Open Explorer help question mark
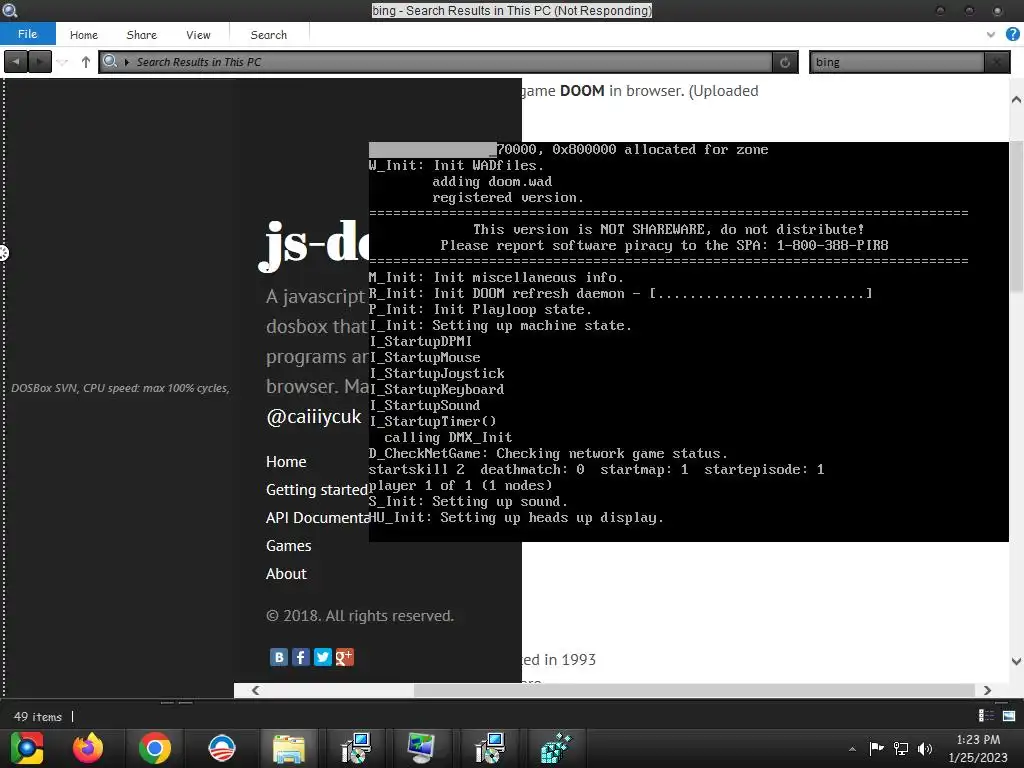The image size is (1024, 768). (x=1012, y=35)
